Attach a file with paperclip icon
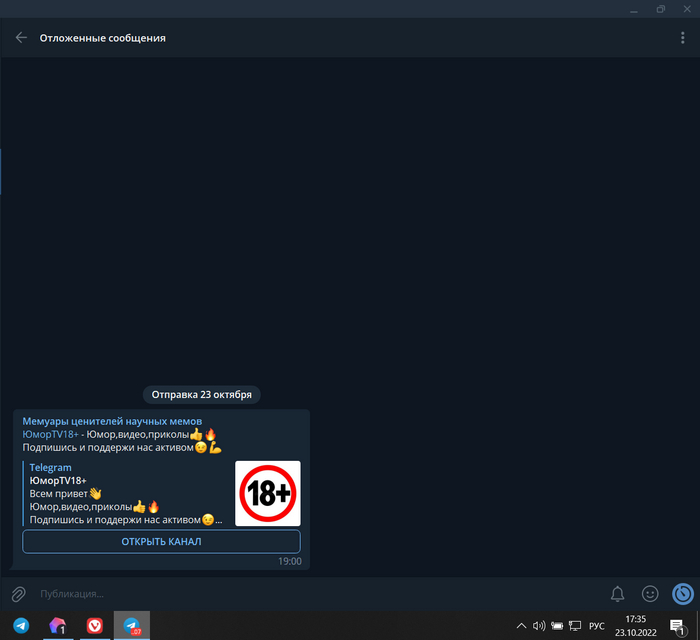 (18, 594)
